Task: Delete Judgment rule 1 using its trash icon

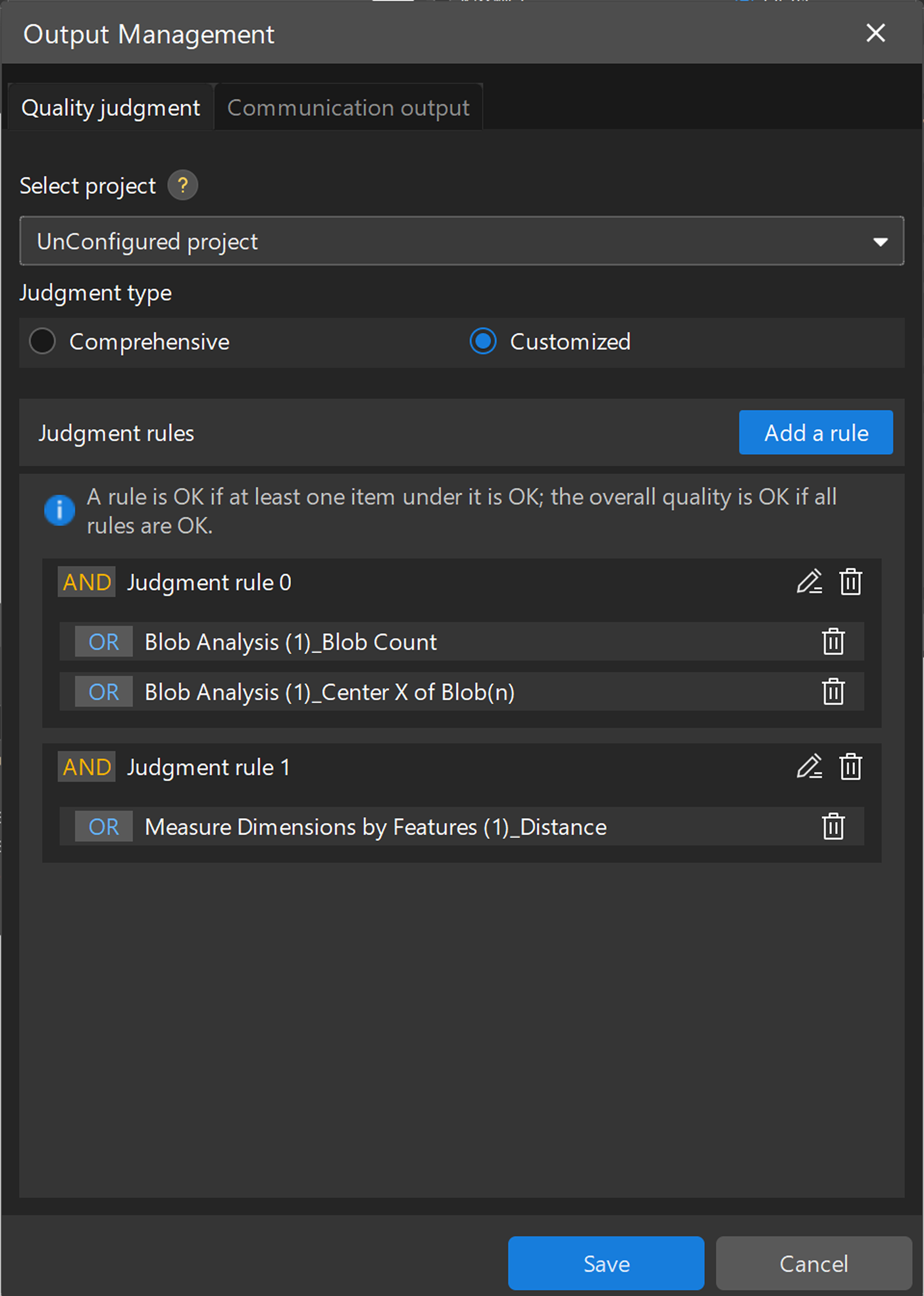Action: click(x=850, y=767)
